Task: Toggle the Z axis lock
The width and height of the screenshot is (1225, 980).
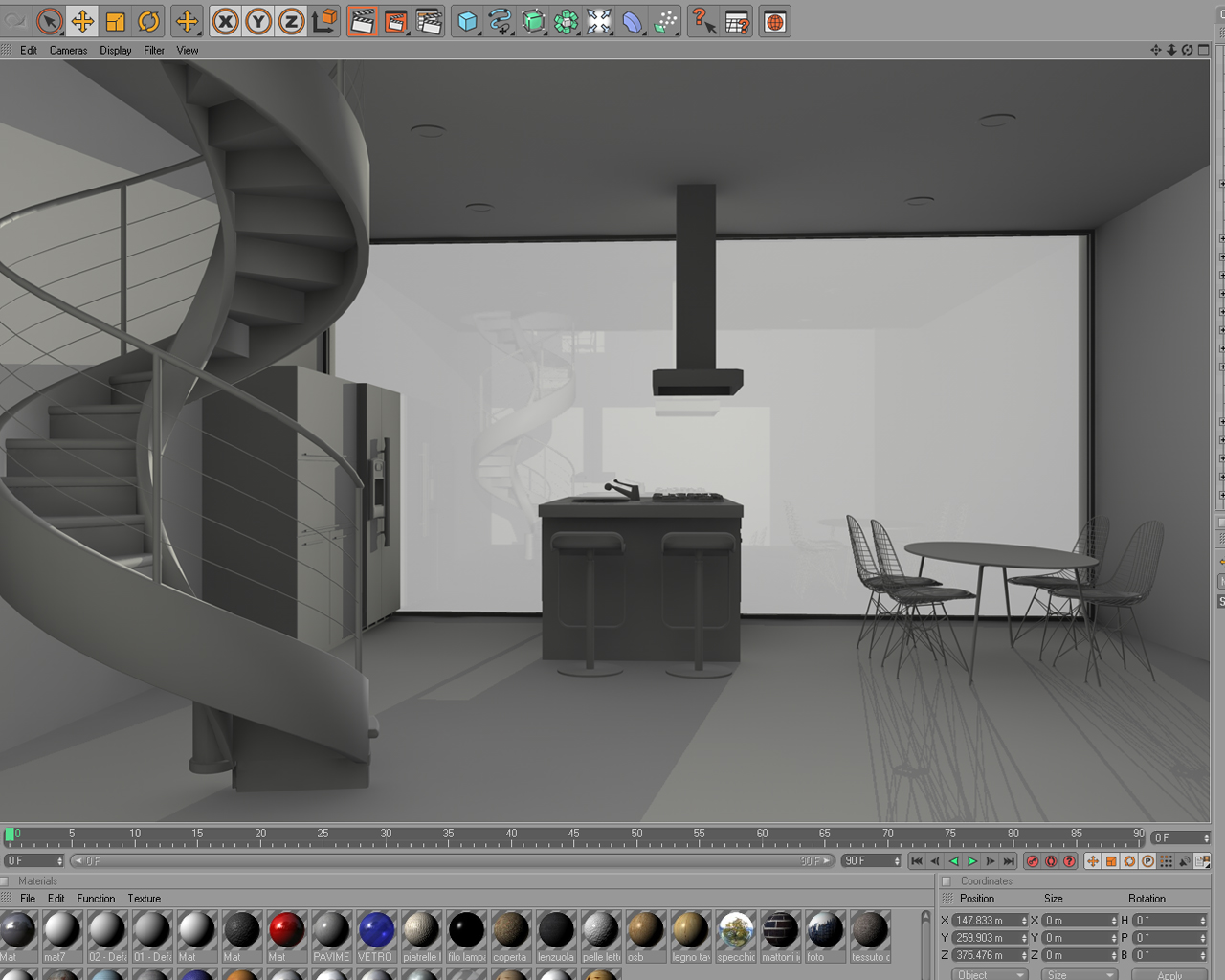Action: [291, 20]
